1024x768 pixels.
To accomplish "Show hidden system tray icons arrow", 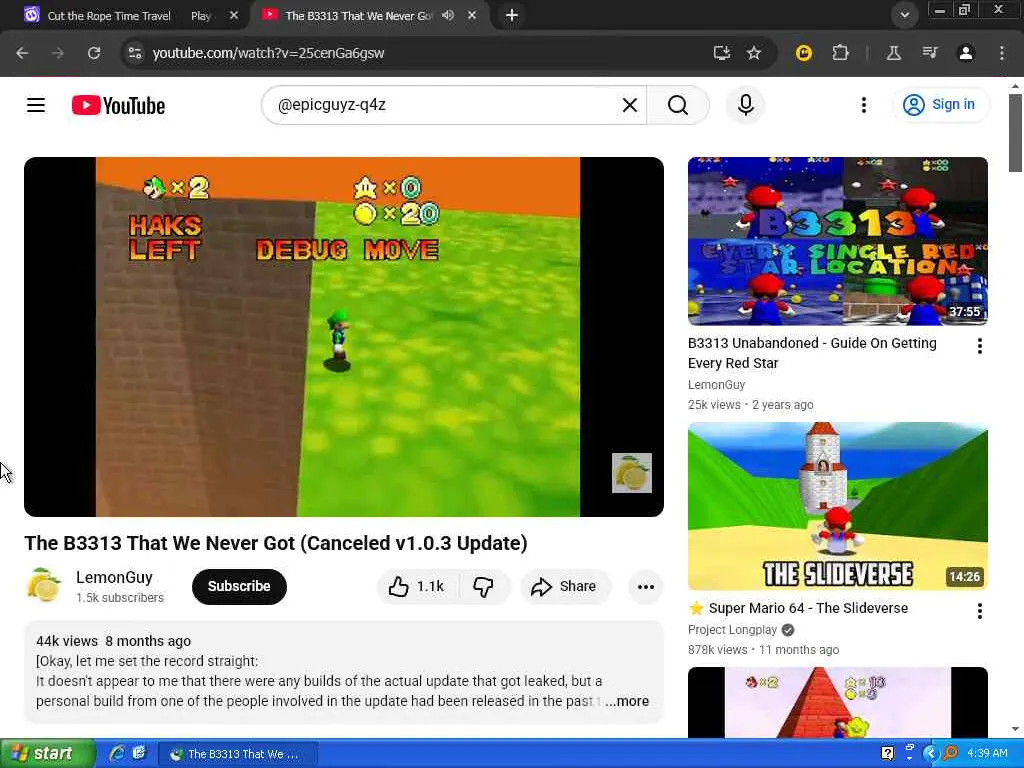I will (930, 754).
